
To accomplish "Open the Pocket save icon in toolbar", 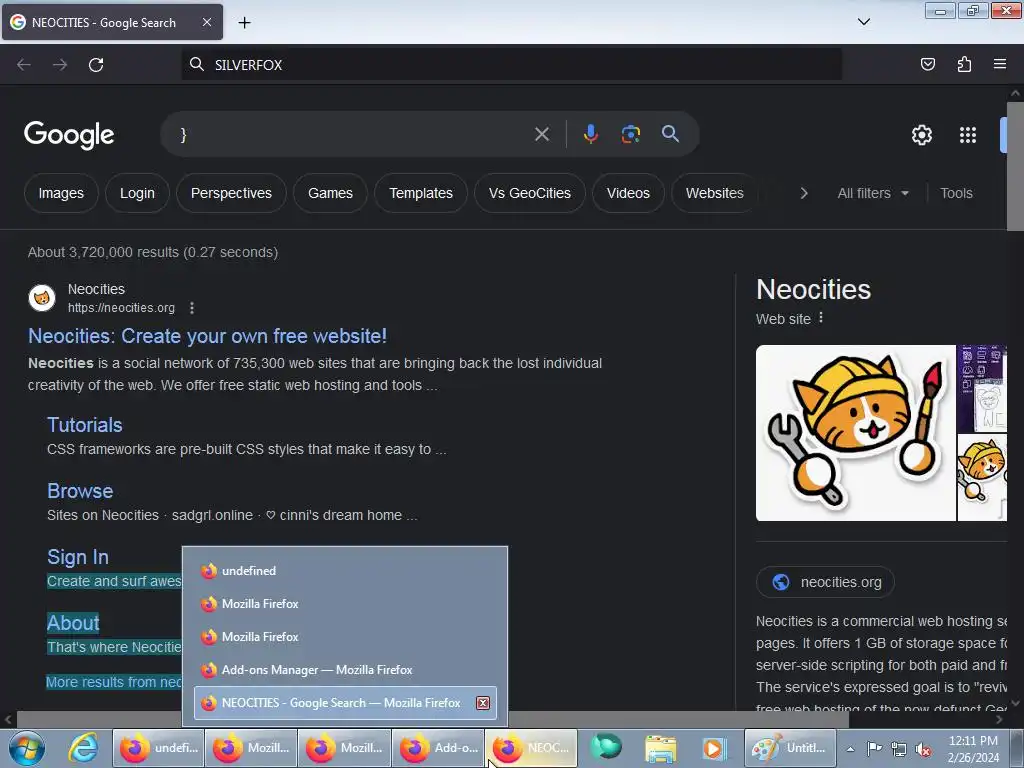I will [927, 64].
